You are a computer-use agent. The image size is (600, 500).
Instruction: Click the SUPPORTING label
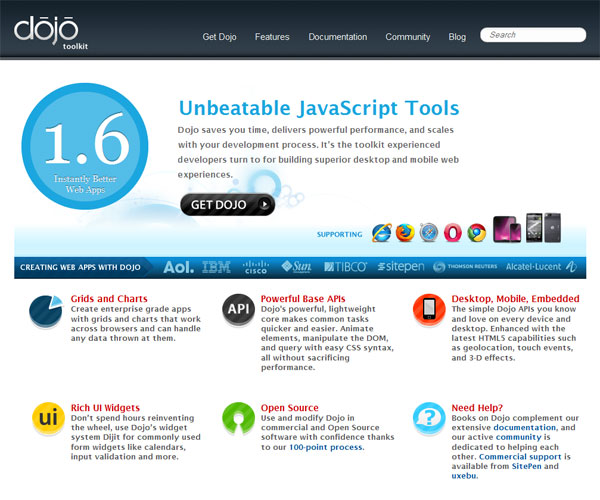pyautogui.click(x=339, y=235)
